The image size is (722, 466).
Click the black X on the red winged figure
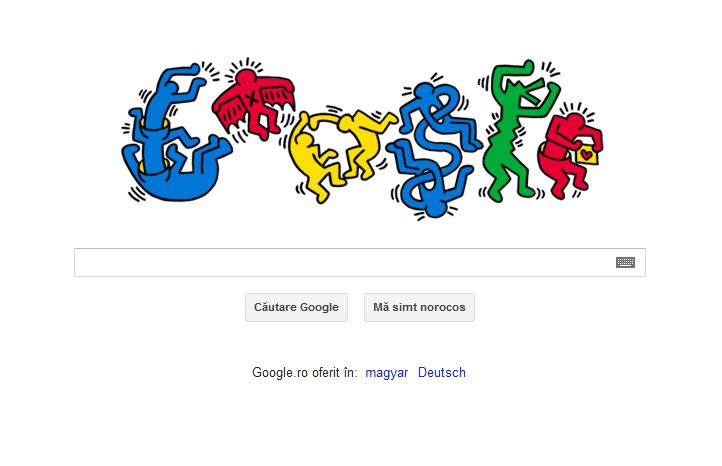coord(250,99)
